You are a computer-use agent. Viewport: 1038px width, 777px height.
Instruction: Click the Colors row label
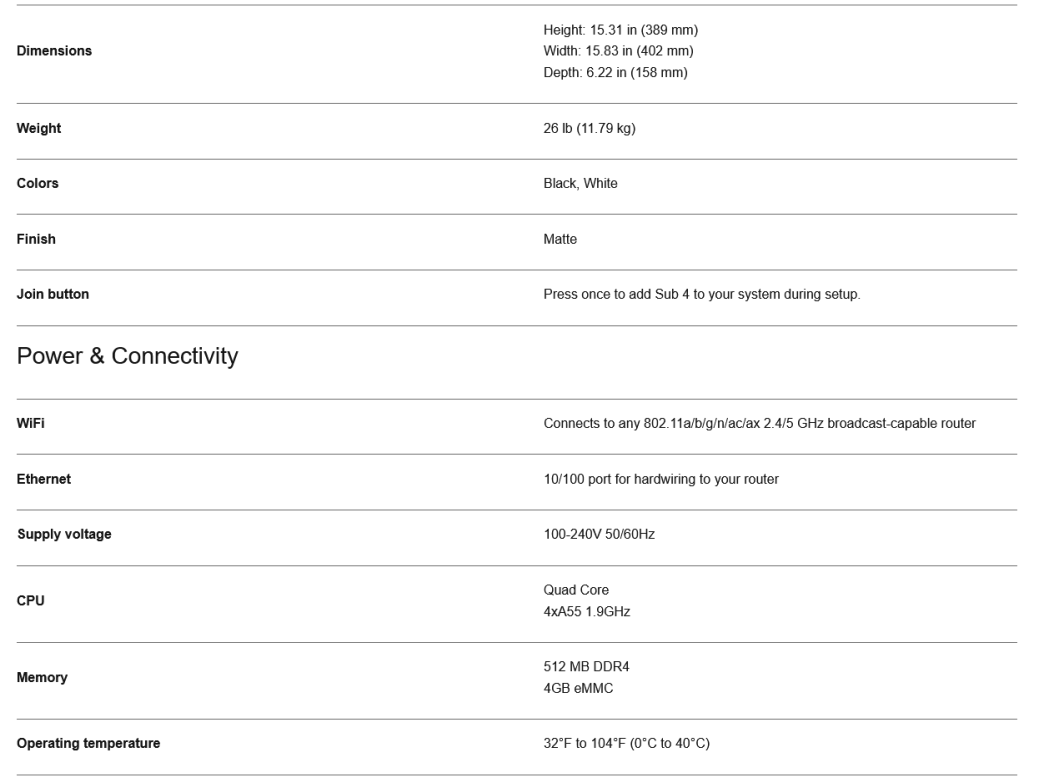(x=38, y=184)
